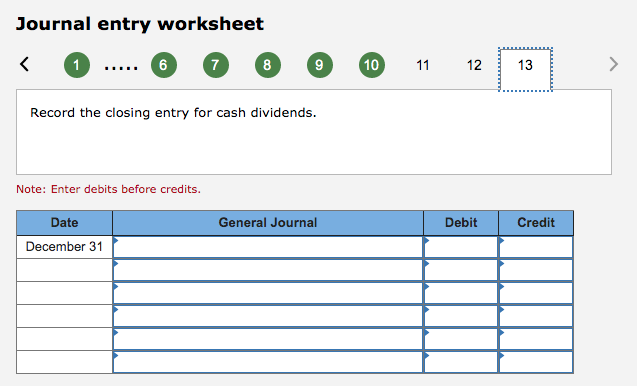The height and width of the screenshot is (386, 637).
Task: Switch to journal entry 11
Action: 422,65
